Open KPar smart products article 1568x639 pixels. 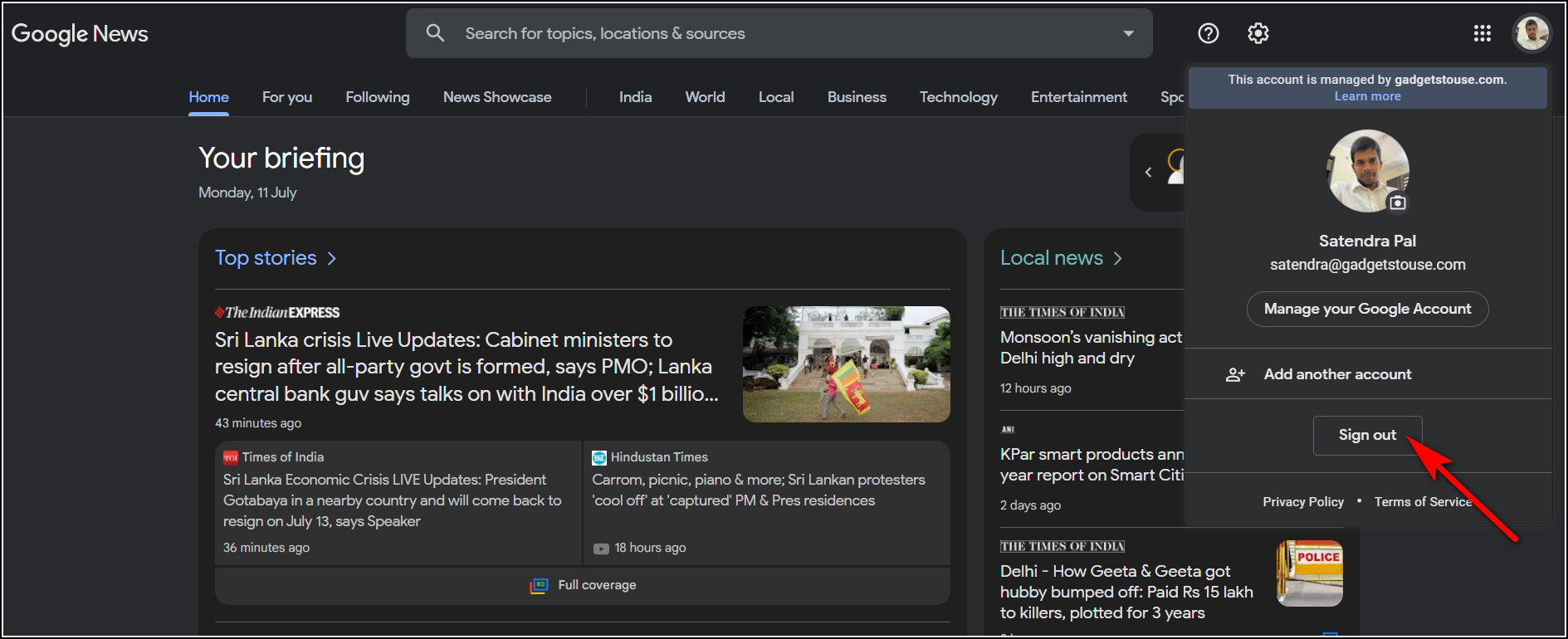click(x=1092, y=465)
